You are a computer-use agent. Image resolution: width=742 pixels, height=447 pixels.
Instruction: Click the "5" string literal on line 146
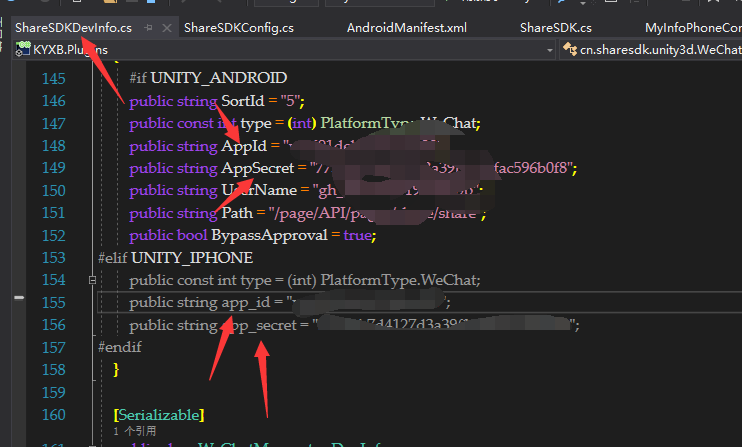pos(290,101)
